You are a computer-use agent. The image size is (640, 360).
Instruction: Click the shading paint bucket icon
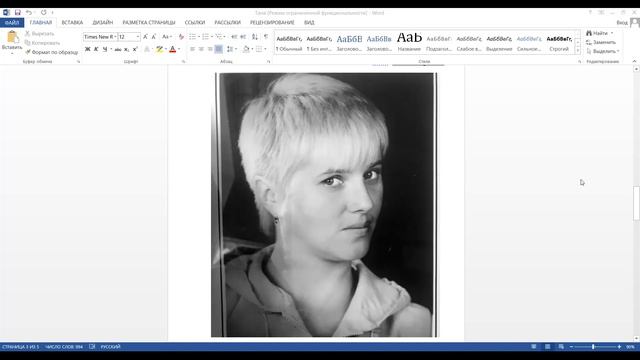(246, 49)
